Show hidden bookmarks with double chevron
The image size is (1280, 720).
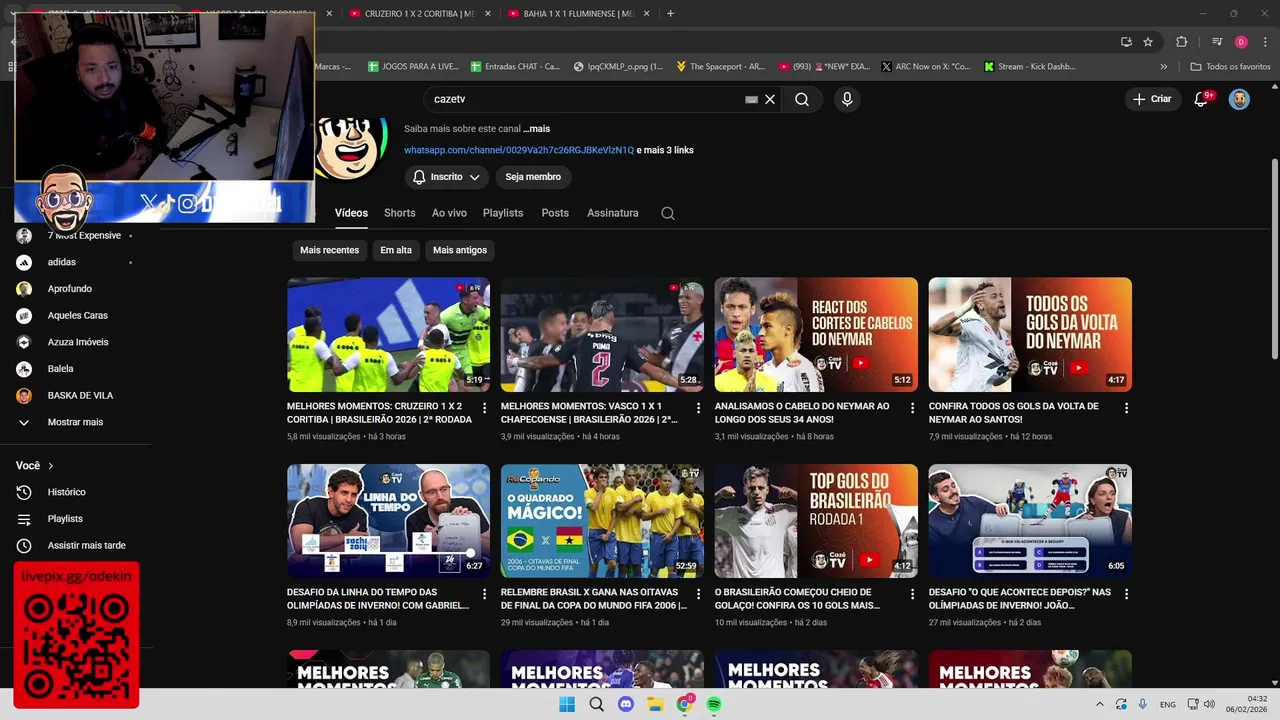[x=1164, y=67]
